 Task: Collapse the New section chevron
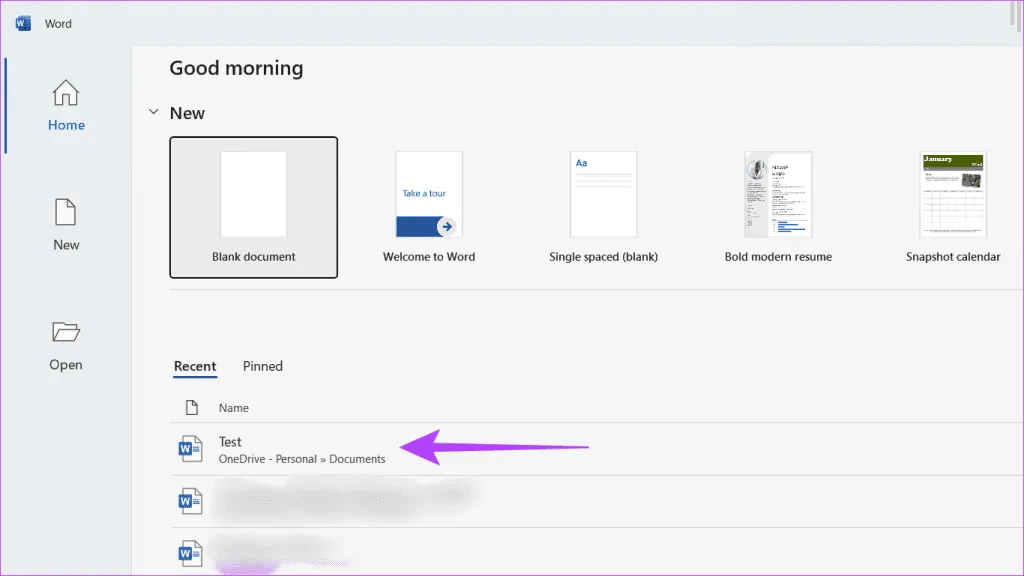(x=153, y=113)
